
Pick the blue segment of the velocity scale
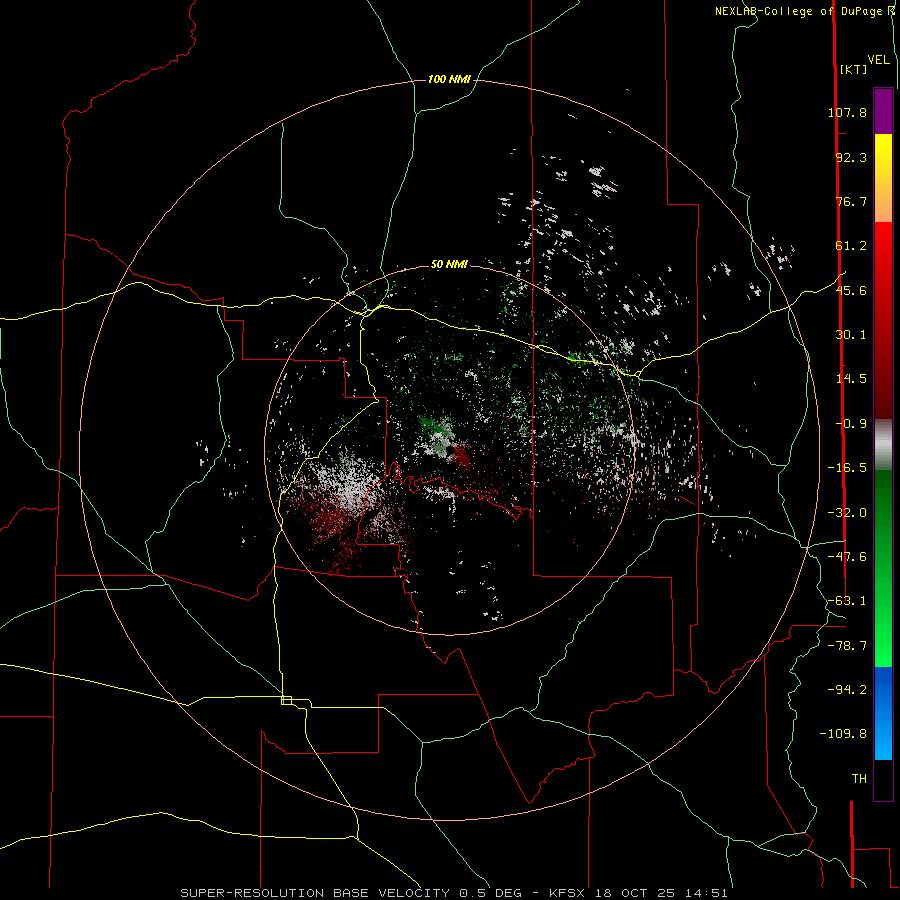883,713
